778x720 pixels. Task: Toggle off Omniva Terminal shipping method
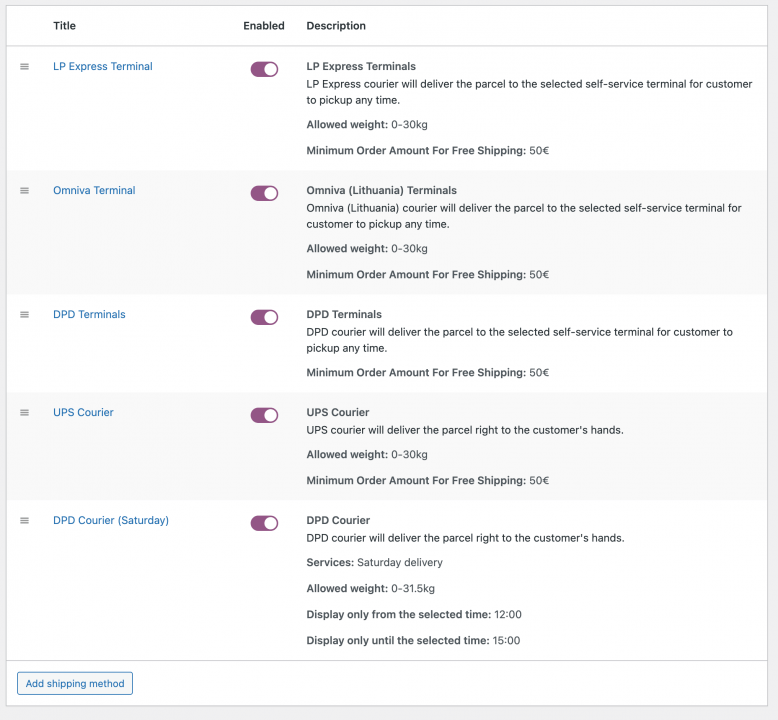264,193
